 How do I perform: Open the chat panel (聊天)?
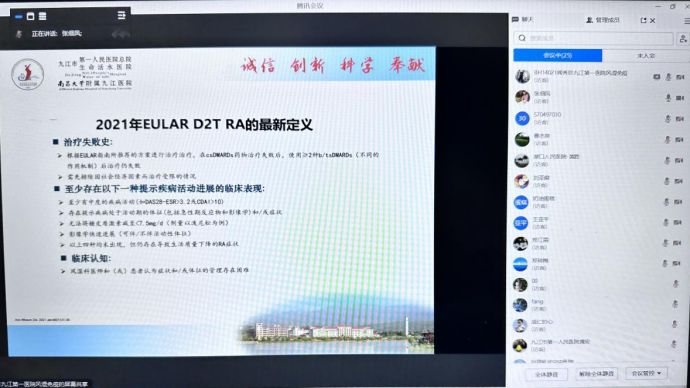(x=523, y=20)
